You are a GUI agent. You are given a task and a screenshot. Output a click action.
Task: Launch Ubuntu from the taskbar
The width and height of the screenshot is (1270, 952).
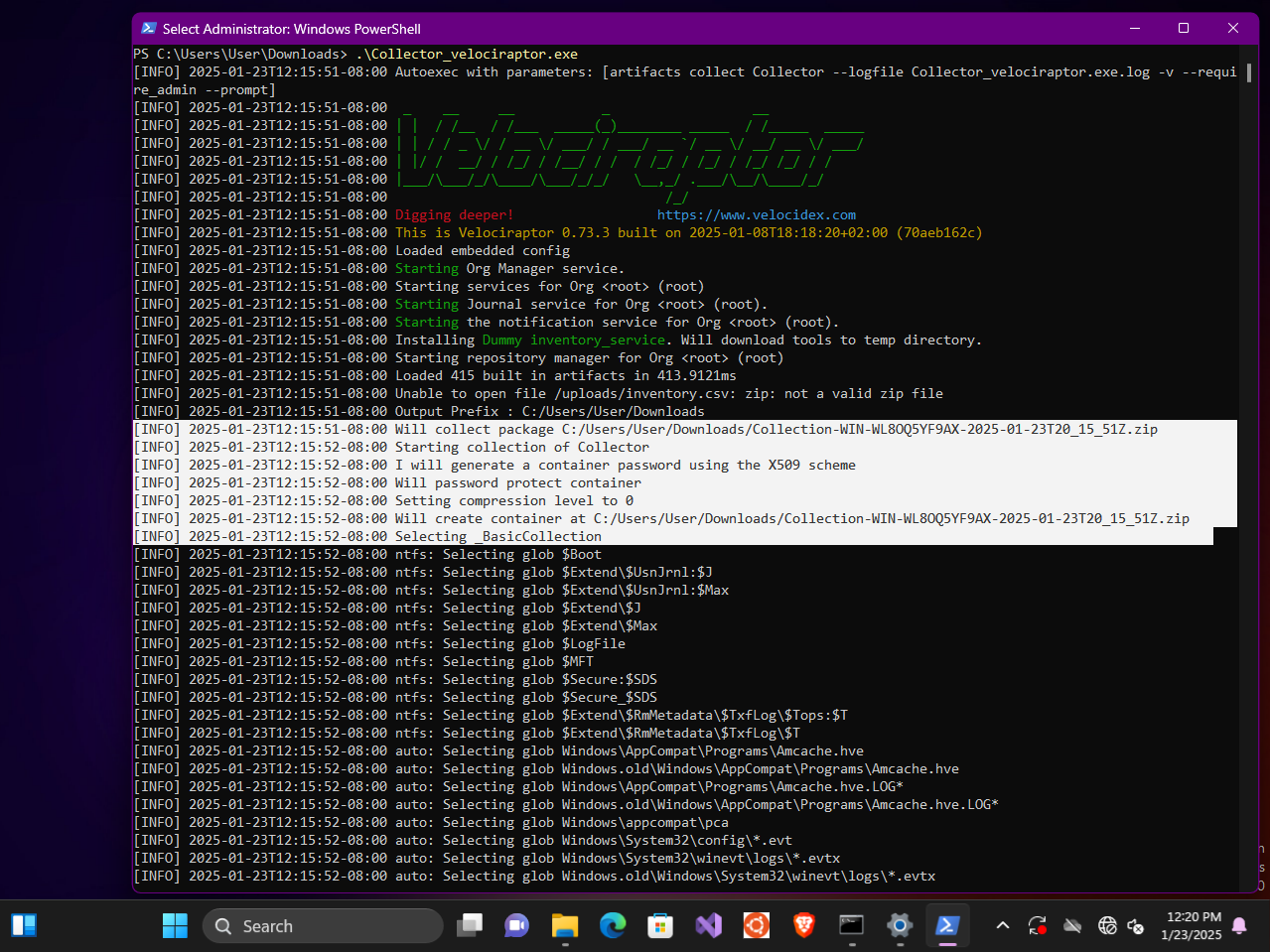click(x=756, y=925)
